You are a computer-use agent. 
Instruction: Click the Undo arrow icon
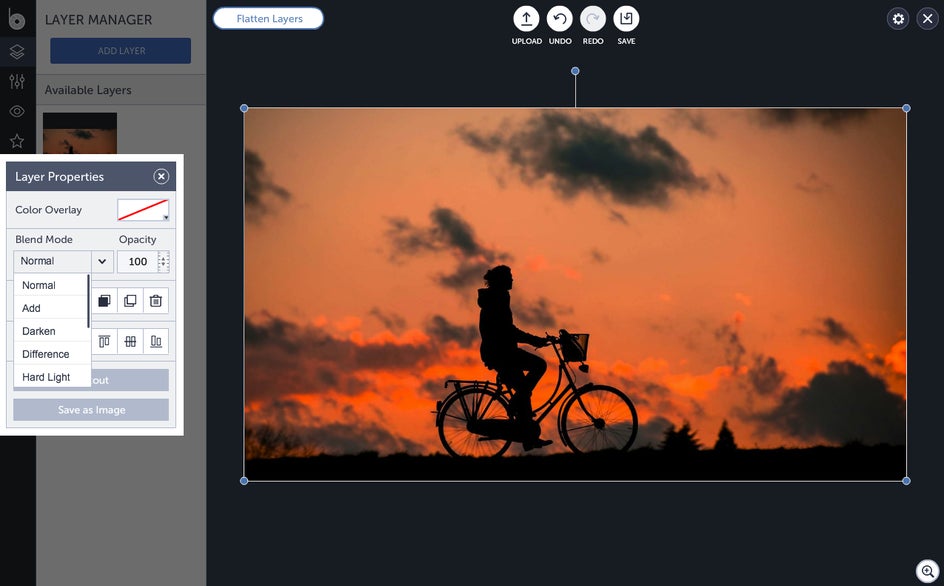tap(560, 19)
